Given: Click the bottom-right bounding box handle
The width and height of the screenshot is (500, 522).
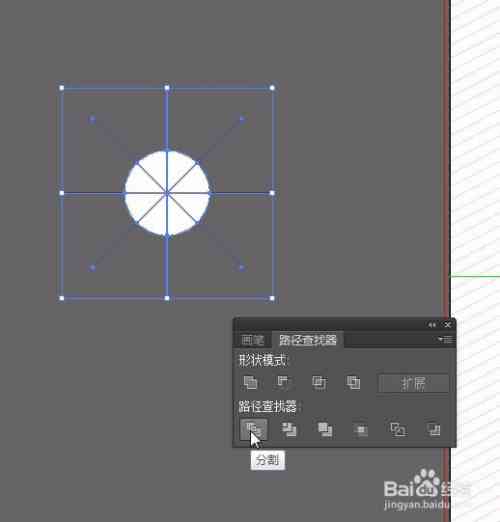Looking at the screenshot, I should tap(272, 298).
